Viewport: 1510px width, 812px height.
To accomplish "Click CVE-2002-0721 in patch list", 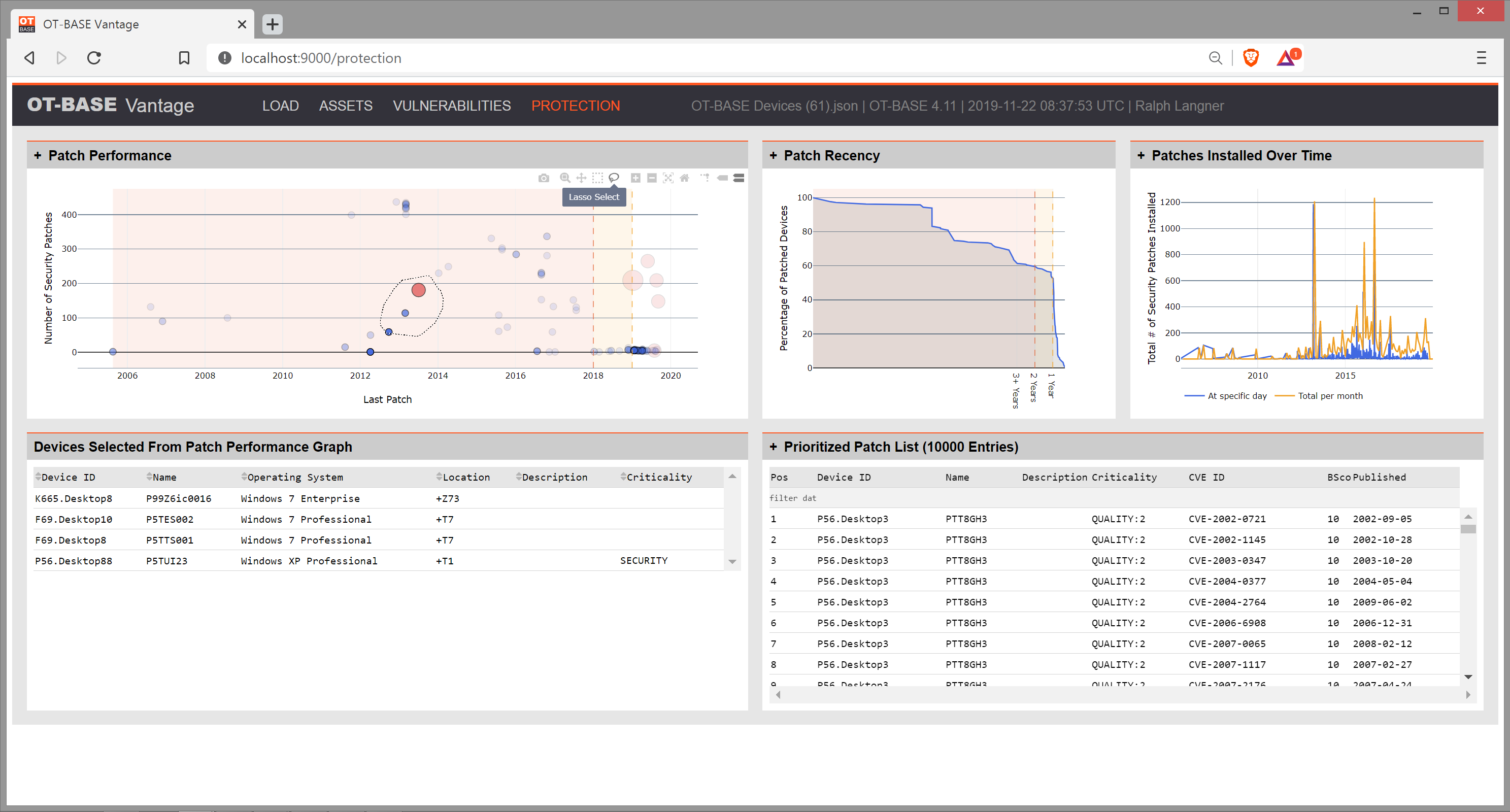I will [x=1227, y=519].
